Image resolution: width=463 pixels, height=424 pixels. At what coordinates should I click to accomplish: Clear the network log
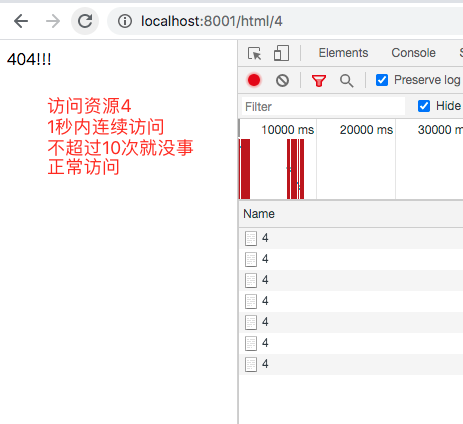pos(282,80)
